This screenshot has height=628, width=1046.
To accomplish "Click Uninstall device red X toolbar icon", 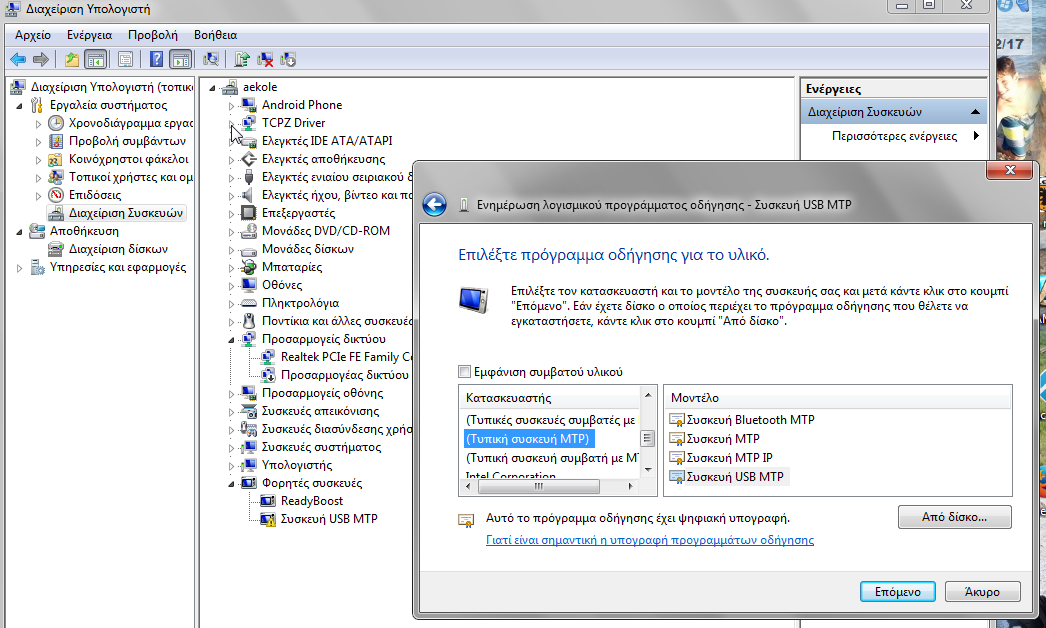I will [x=266, y=60].
